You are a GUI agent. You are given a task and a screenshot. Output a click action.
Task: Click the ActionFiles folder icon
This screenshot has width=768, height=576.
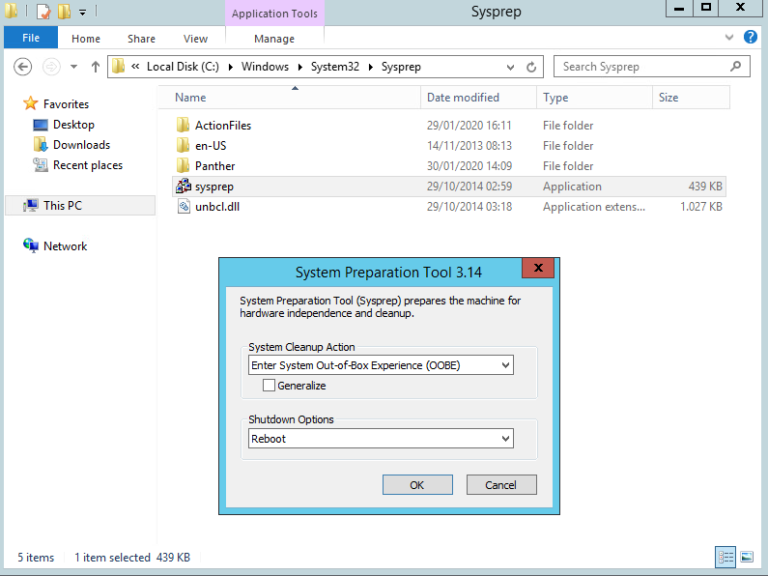tap(183, 125)
